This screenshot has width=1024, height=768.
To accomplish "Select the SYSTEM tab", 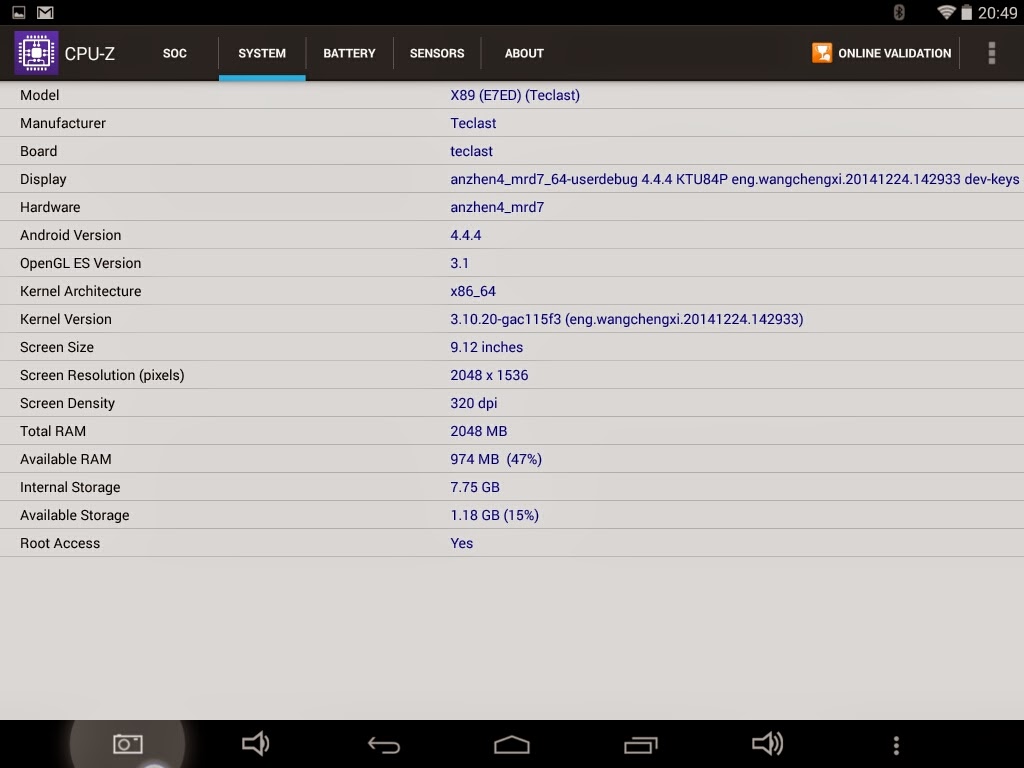I will pyautogui.click(x=262, y=54).
